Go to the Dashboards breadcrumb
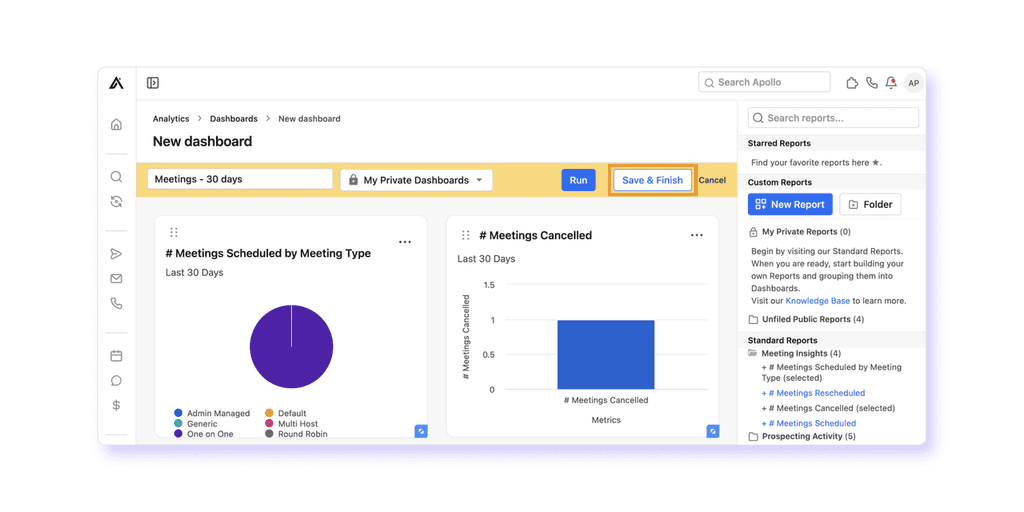Screen dimensions: 1024x512 pos(234,119)
